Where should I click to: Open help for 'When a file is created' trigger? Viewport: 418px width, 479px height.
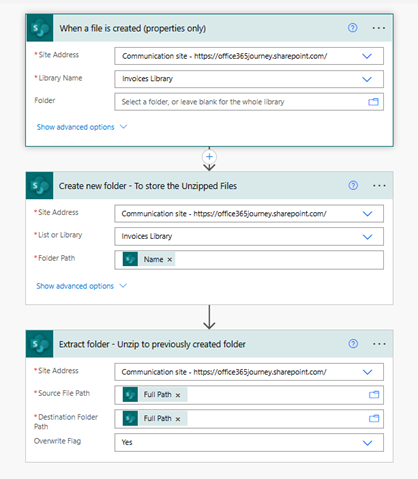[352, 28]
